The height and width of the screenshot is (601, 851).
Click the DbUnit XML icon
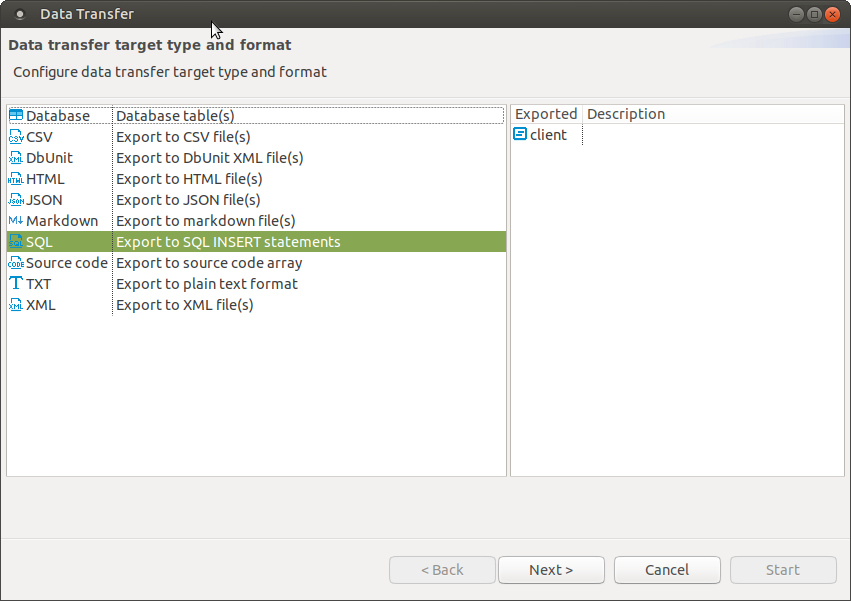[x=16, y=158]
